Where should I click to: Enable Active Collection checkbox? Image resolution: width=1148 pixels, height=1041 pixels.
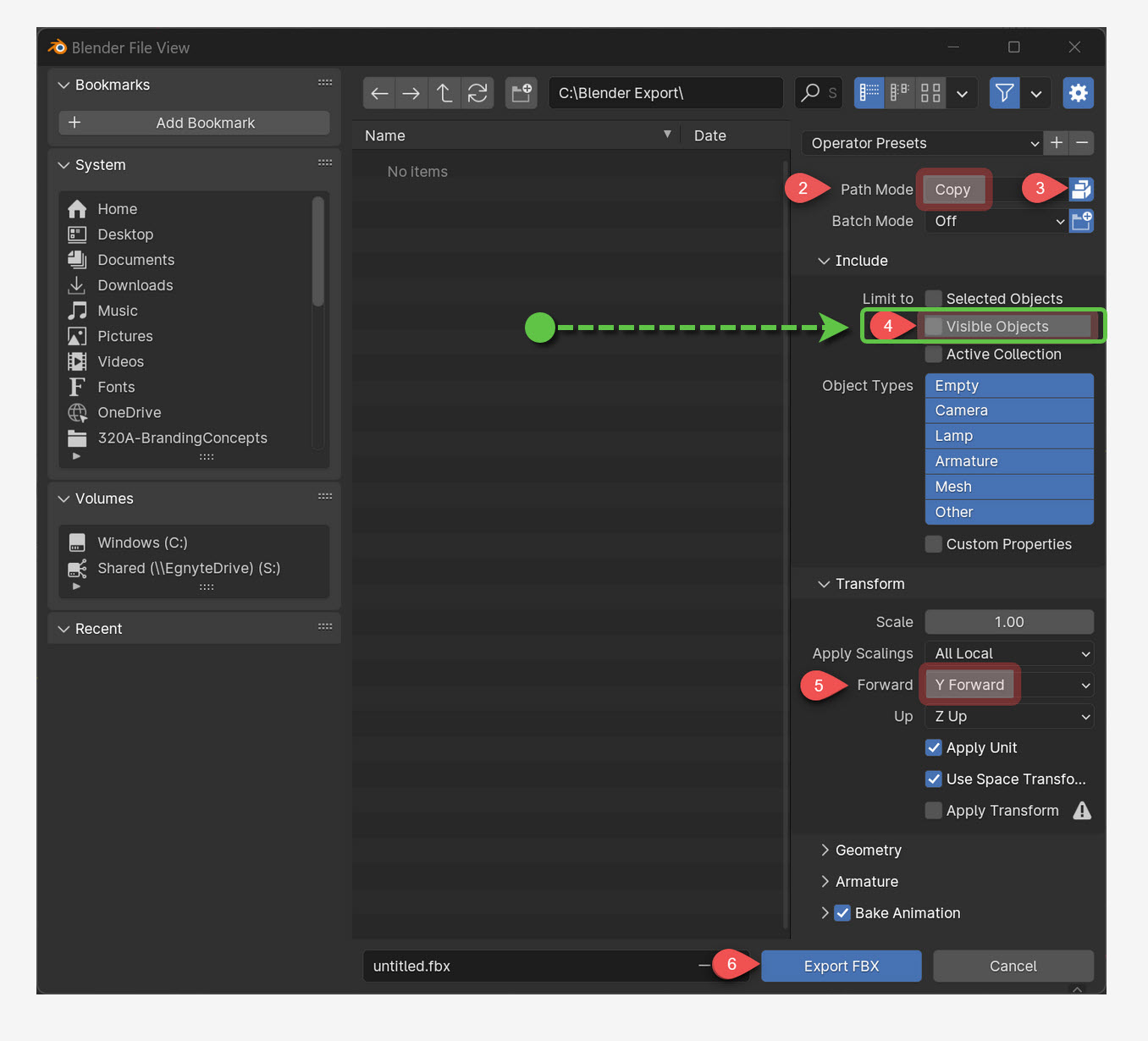click(934, 355)
